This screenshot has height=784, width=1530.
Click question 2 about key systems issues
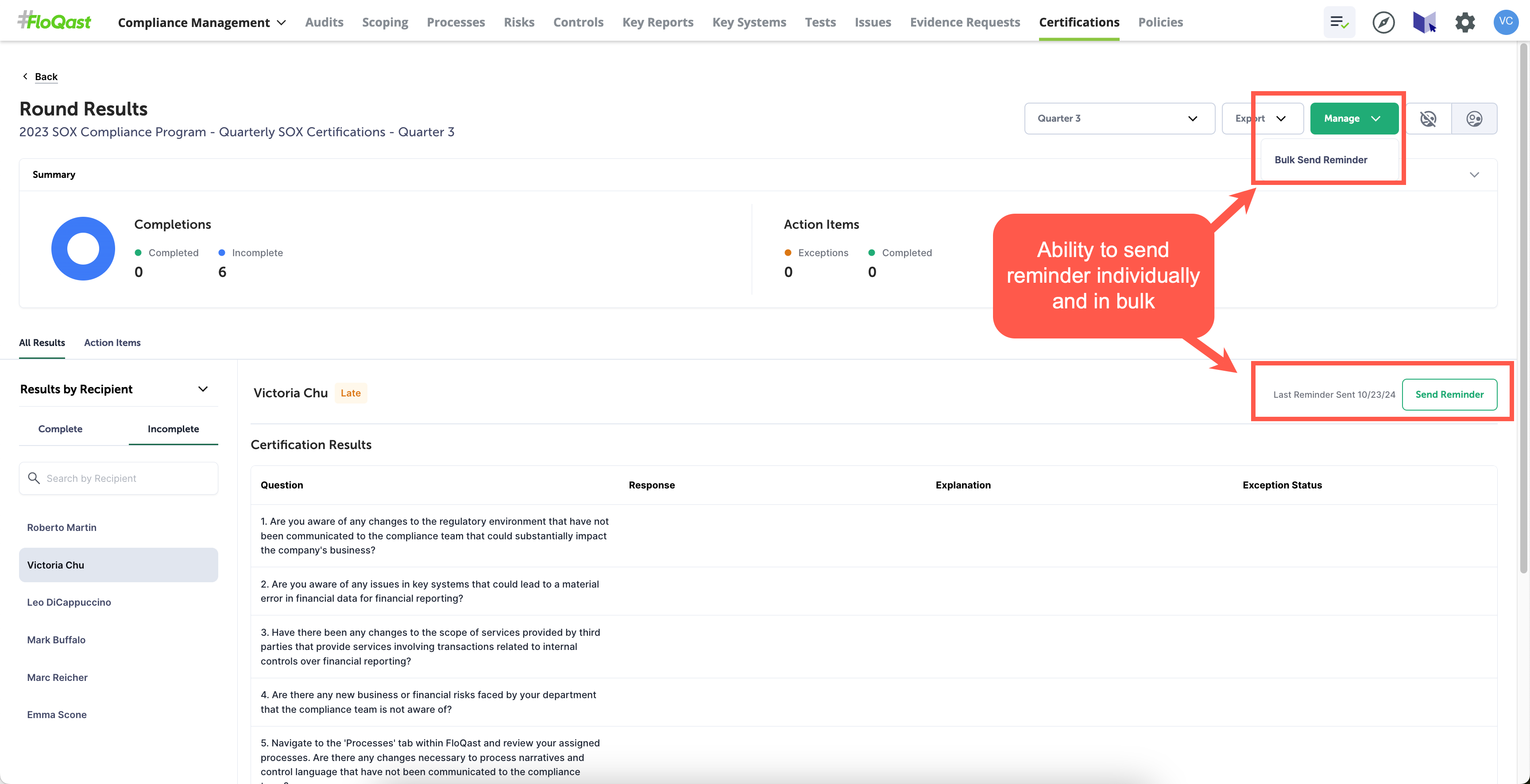coord(430,591)
